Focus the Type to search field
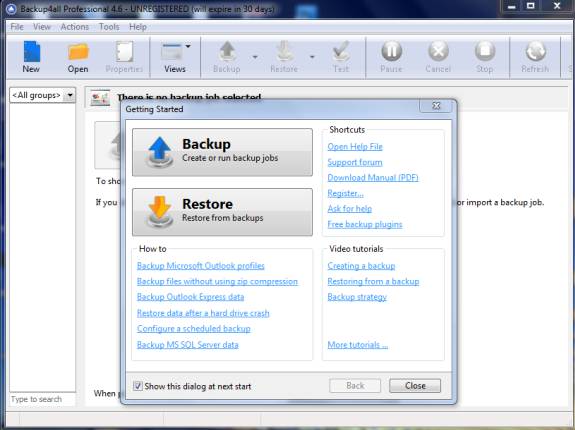Viewport: 575px width, 430px height. [x=43, y=399]
